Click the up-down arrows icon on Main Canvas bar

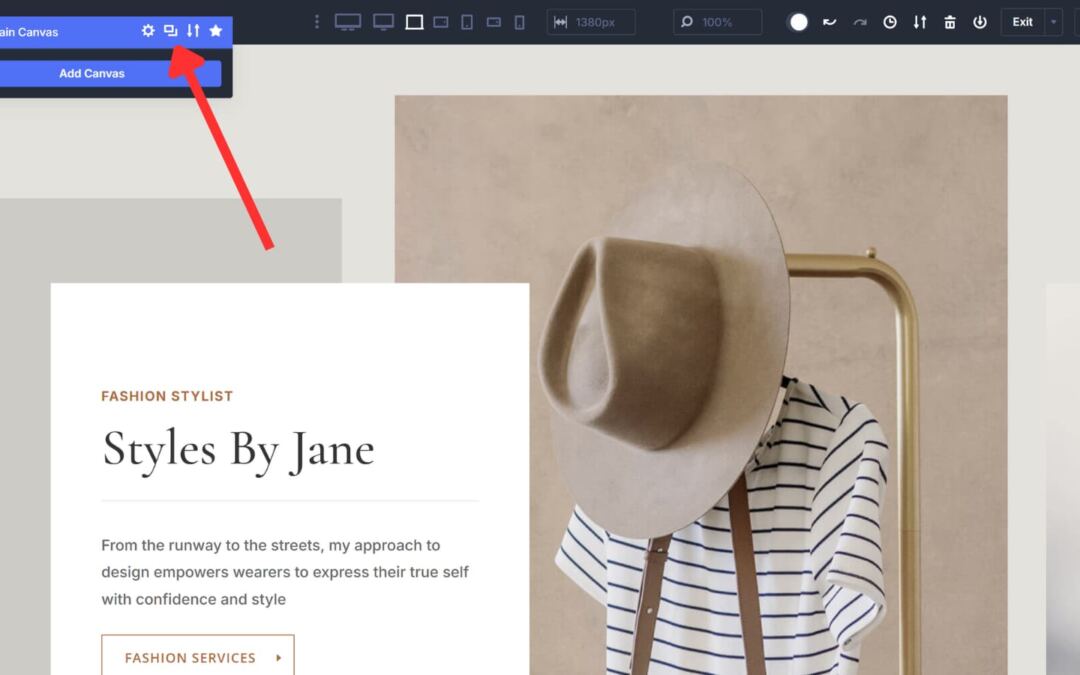tap(193, 31)
